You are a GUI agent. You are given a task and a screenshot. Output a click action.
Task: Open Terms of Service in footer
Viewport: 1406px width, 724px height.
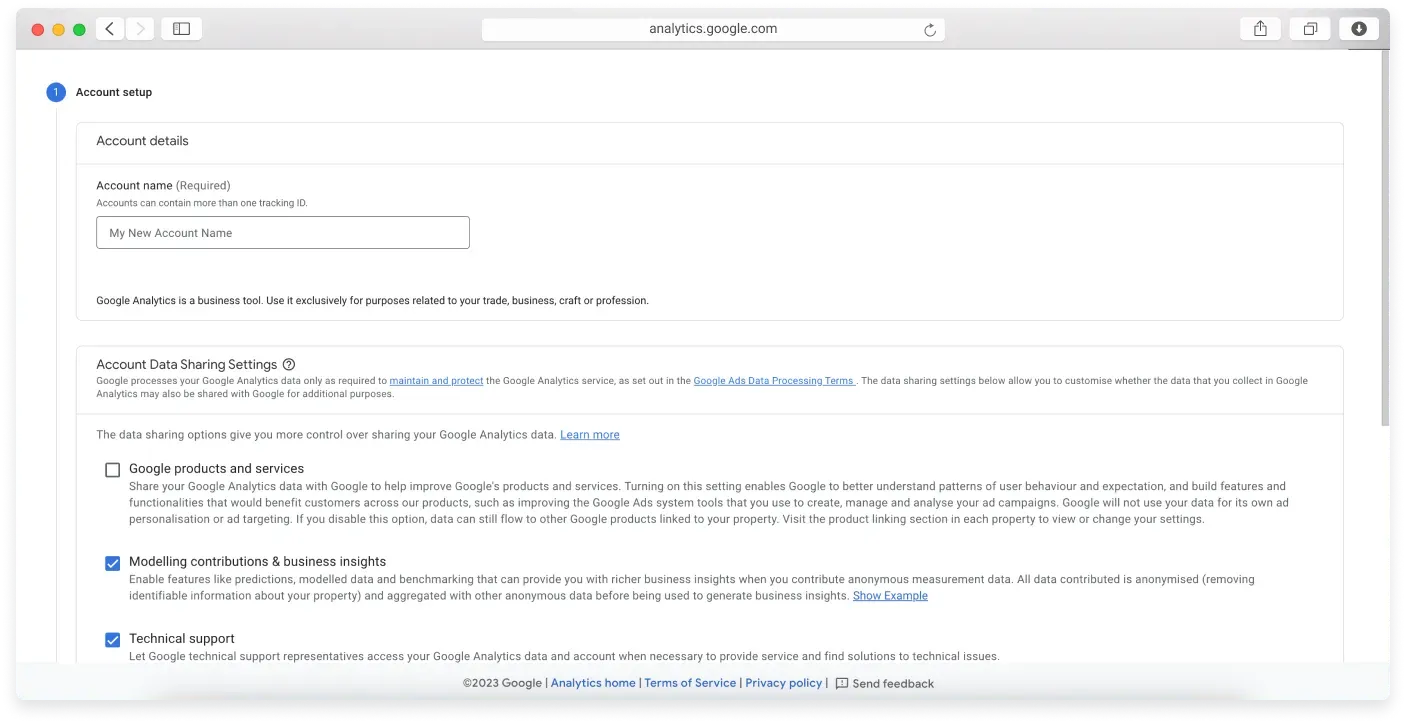pos(690,683)
